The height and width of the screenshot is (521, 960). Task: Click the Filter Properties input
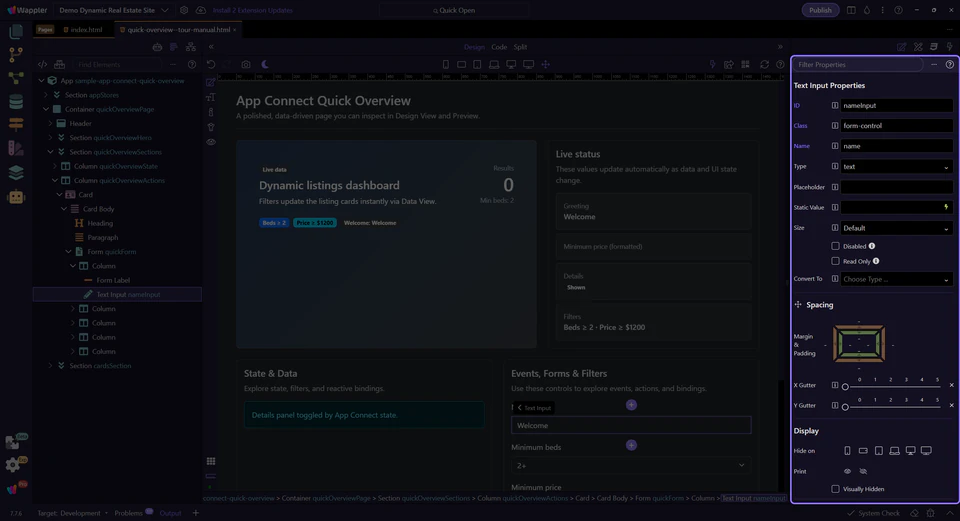coord(858,64)
